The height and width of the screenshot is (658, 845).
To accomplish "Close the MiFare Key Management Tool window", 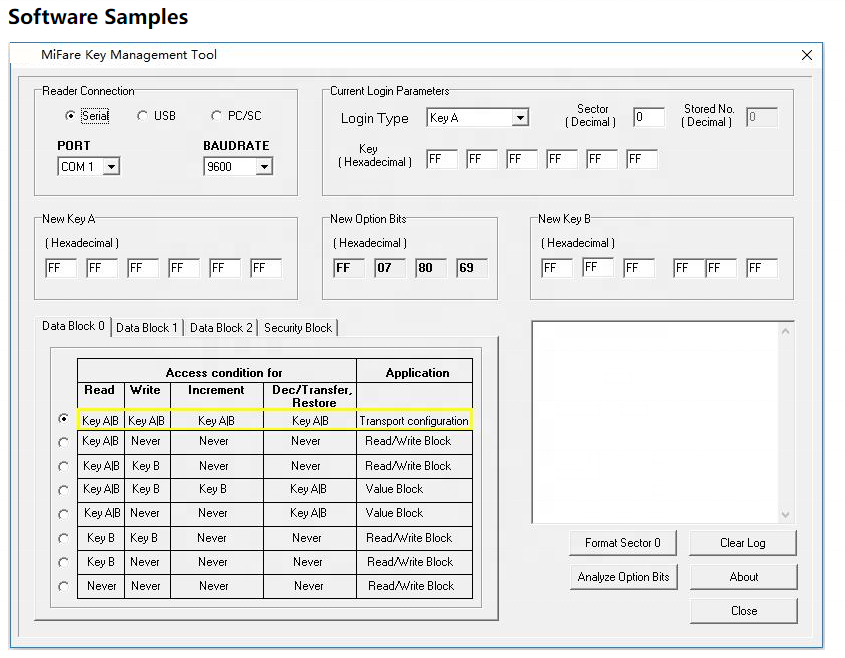I will [807, 55].
